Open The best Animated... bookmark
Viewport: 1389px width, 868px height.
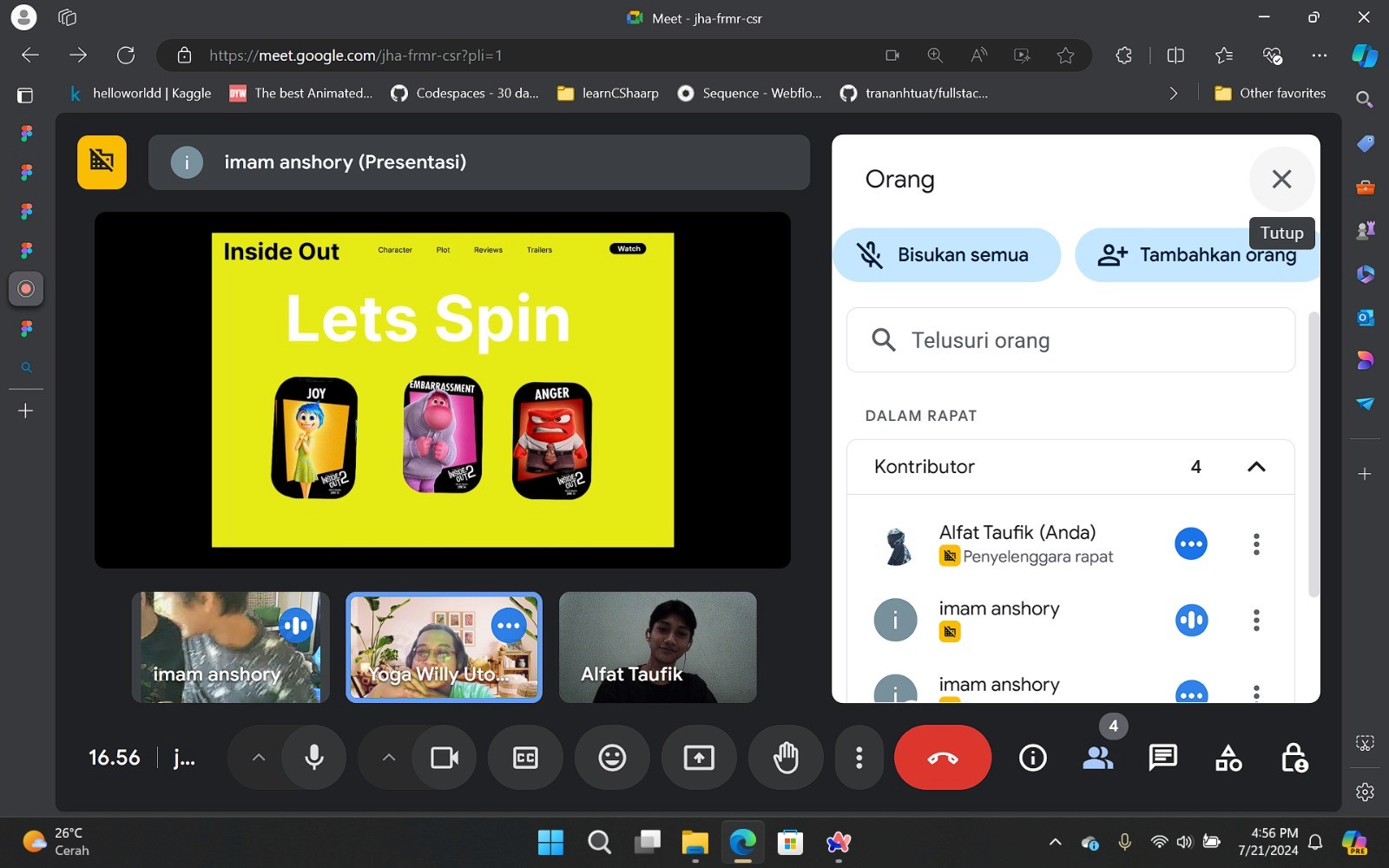(301, 93)
